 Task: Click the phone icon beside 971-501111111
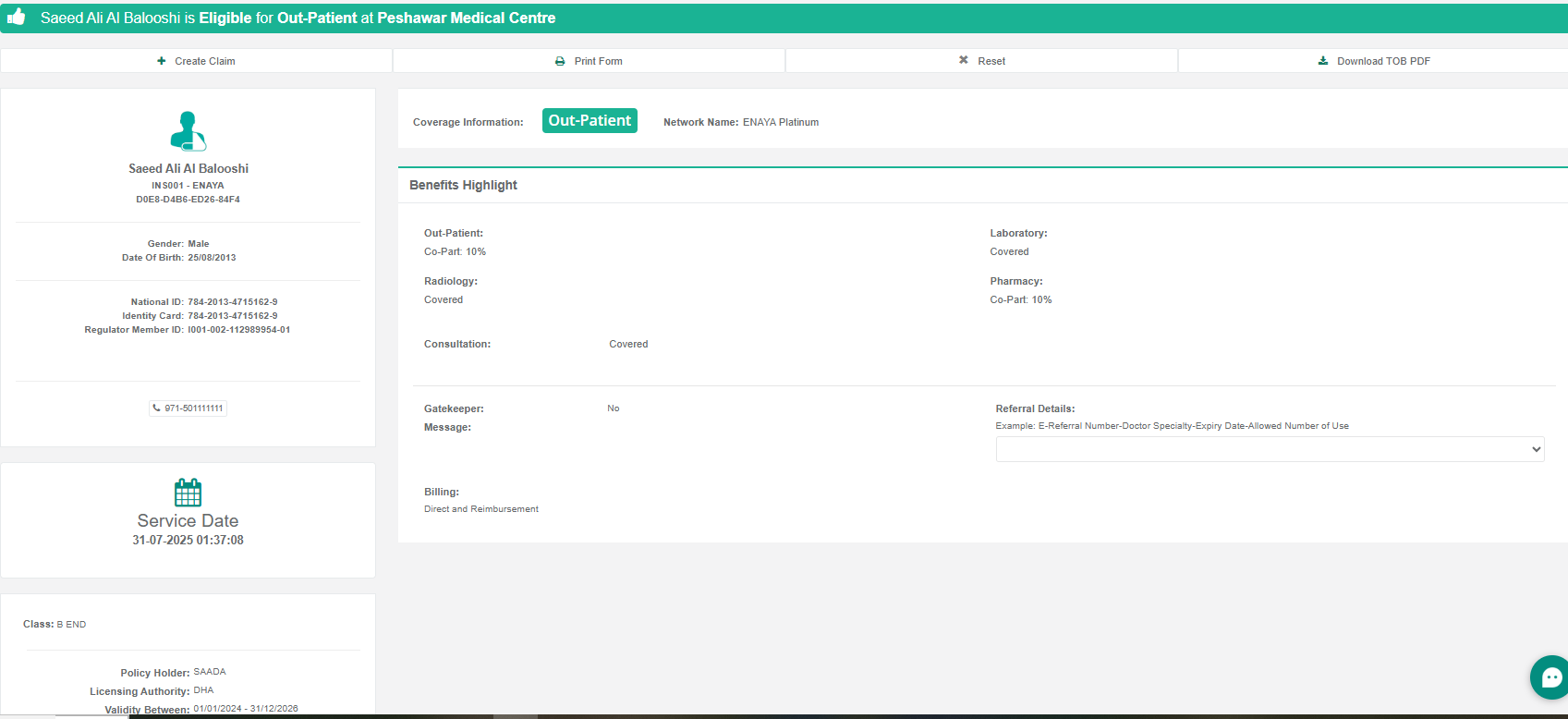[x=157, y=408]
